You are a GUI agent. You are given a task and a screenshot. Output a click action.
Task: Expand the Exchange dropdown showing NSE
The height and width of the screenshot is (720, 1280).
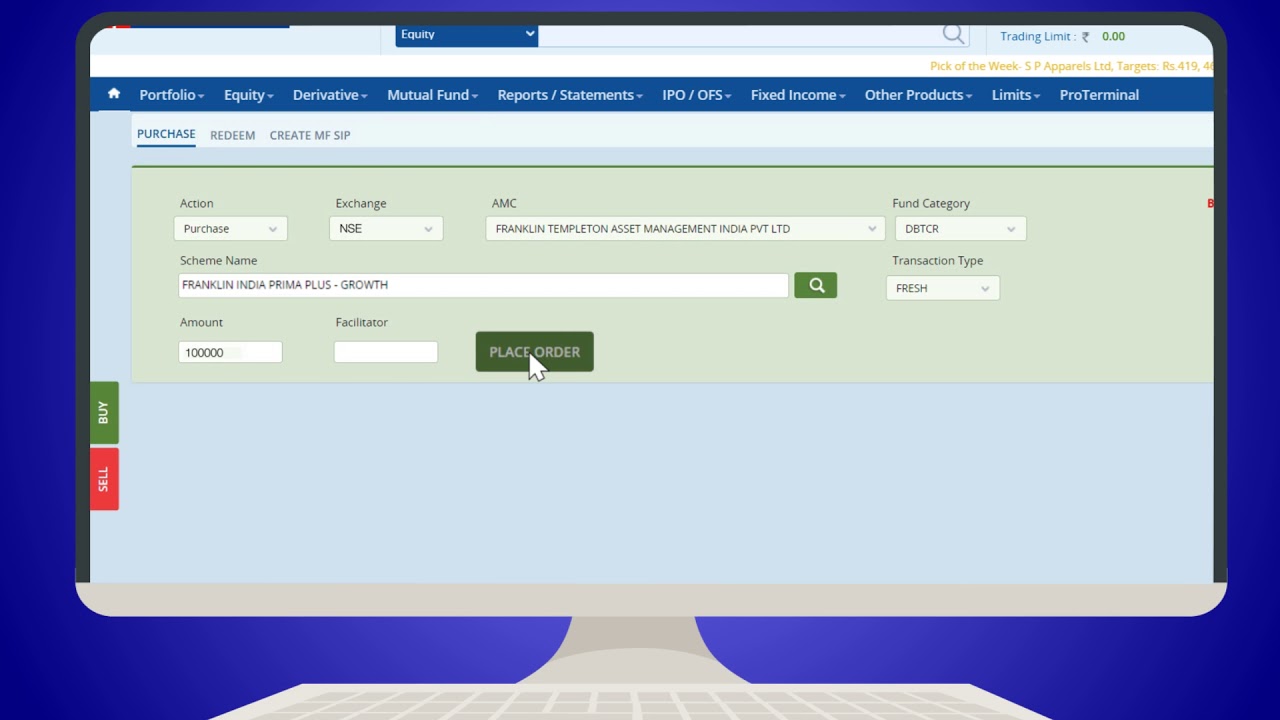386,229
